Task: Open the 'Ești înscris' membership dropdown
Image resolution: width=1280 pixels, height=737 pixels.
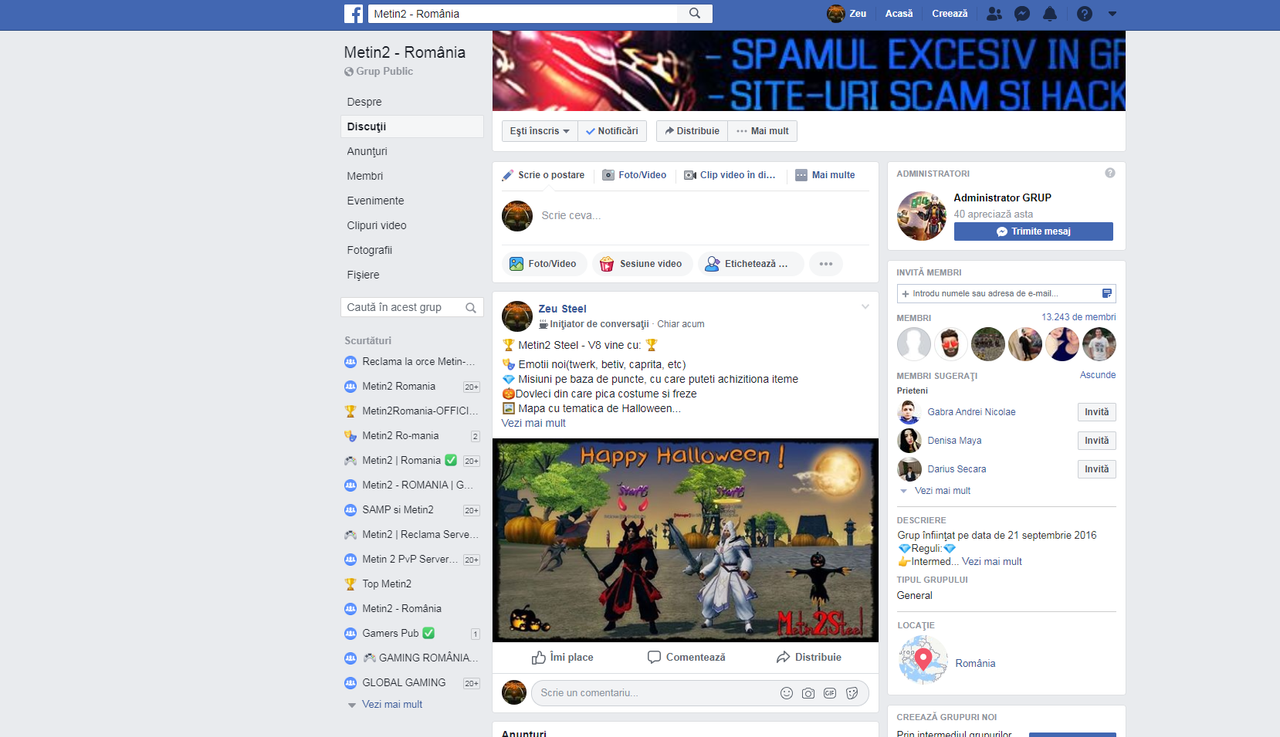Action: [x=539, y=130]
